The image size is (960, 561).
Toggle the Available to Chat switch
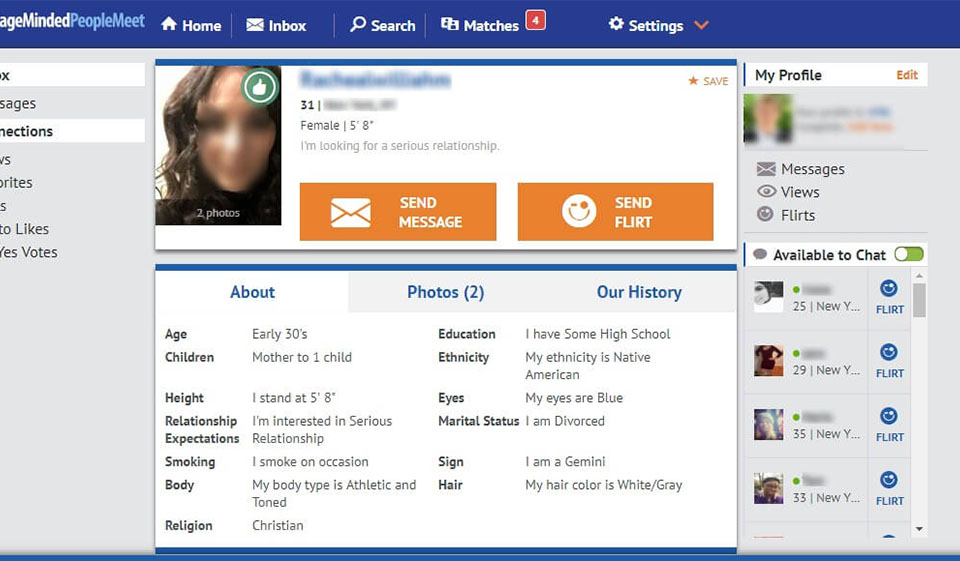908,254
